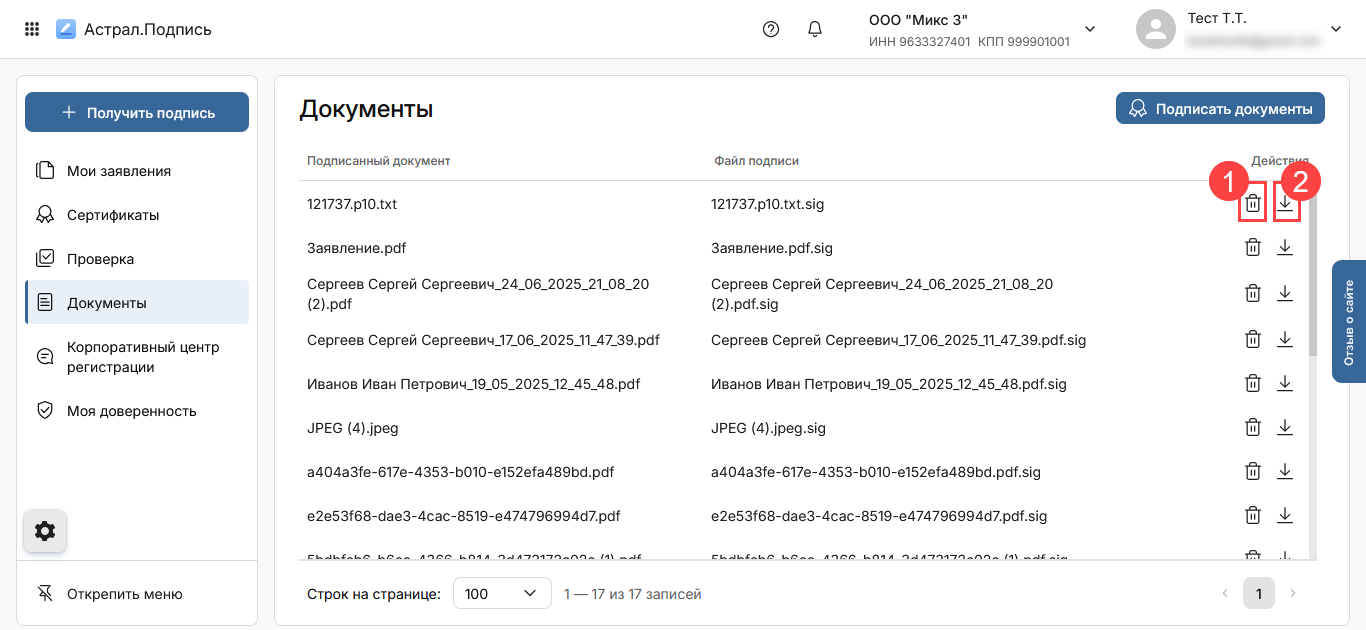1366x630 pixels.
Task: Expand the Тест Т.Т. user profile menu
Action: coord(1335,29)
